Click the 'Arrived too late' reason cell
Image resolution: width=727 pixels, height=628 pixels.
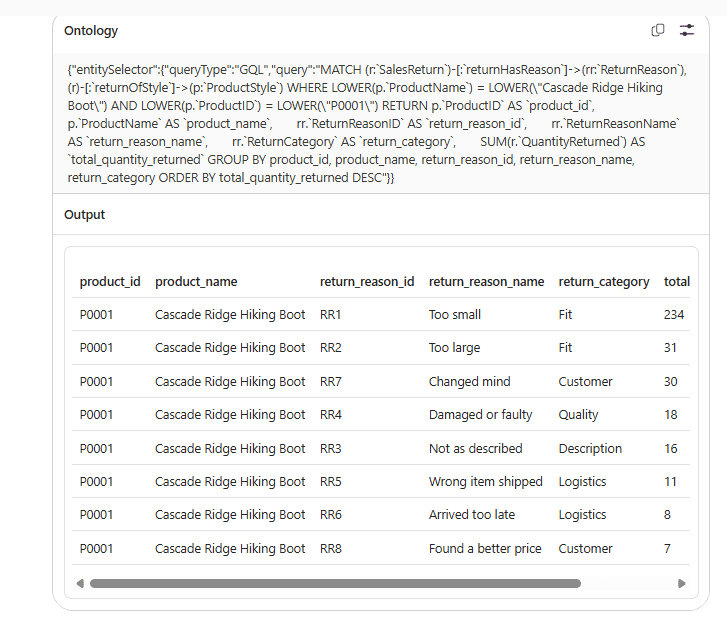[x=472, y=514]
